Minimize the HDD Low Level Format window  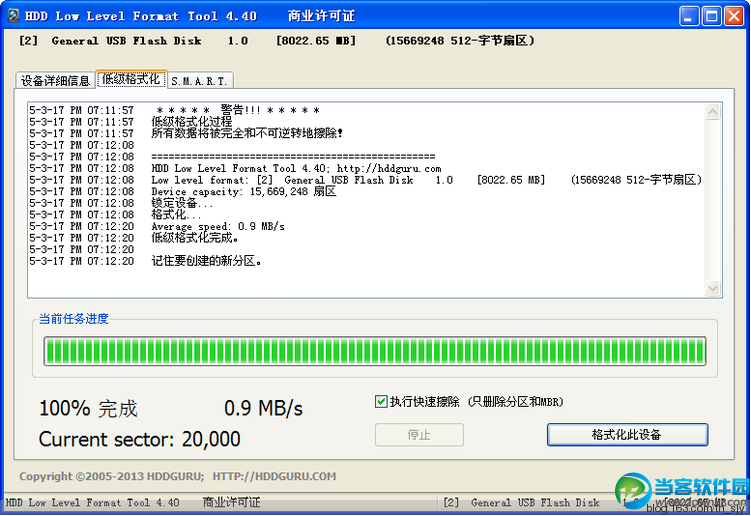click(689, 16)
